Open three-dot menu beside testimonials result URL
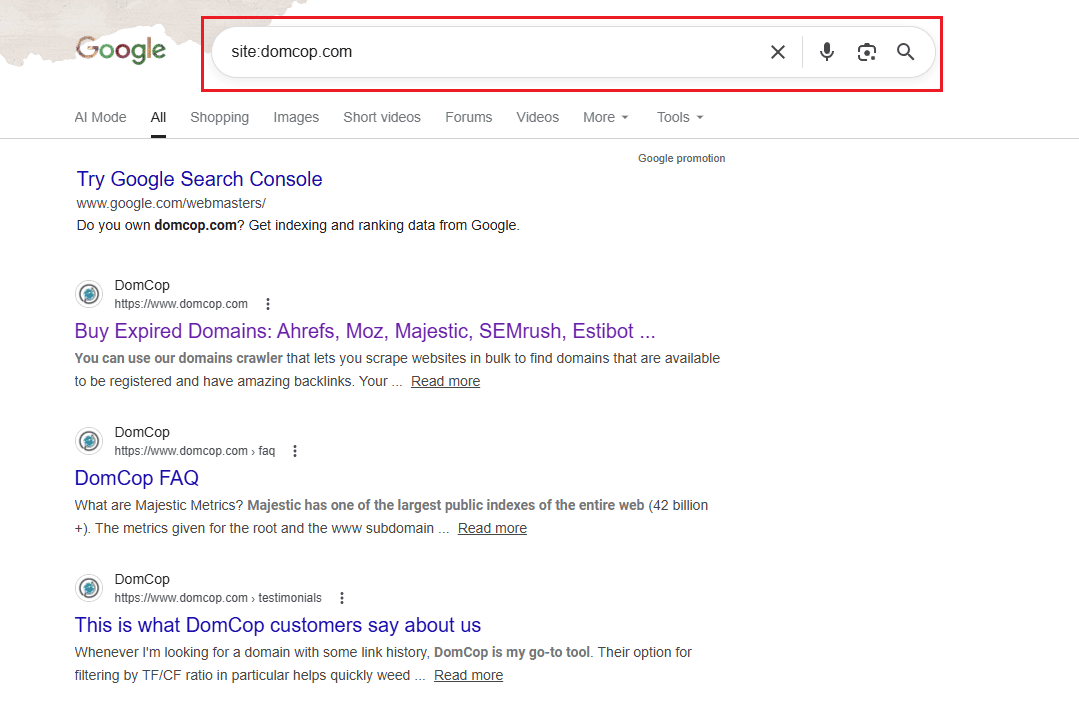Image resolution: width=1079 pixels, height=704 pixels. tap(341, 598)
